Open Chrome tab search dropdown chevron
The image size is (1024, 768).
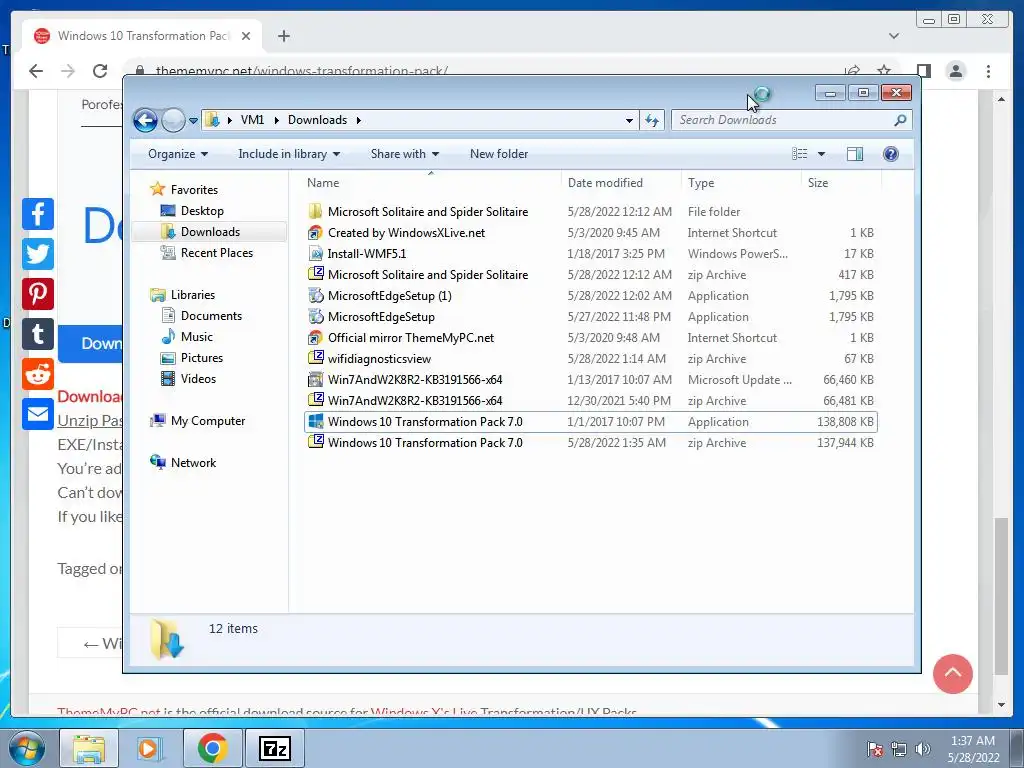893,36
